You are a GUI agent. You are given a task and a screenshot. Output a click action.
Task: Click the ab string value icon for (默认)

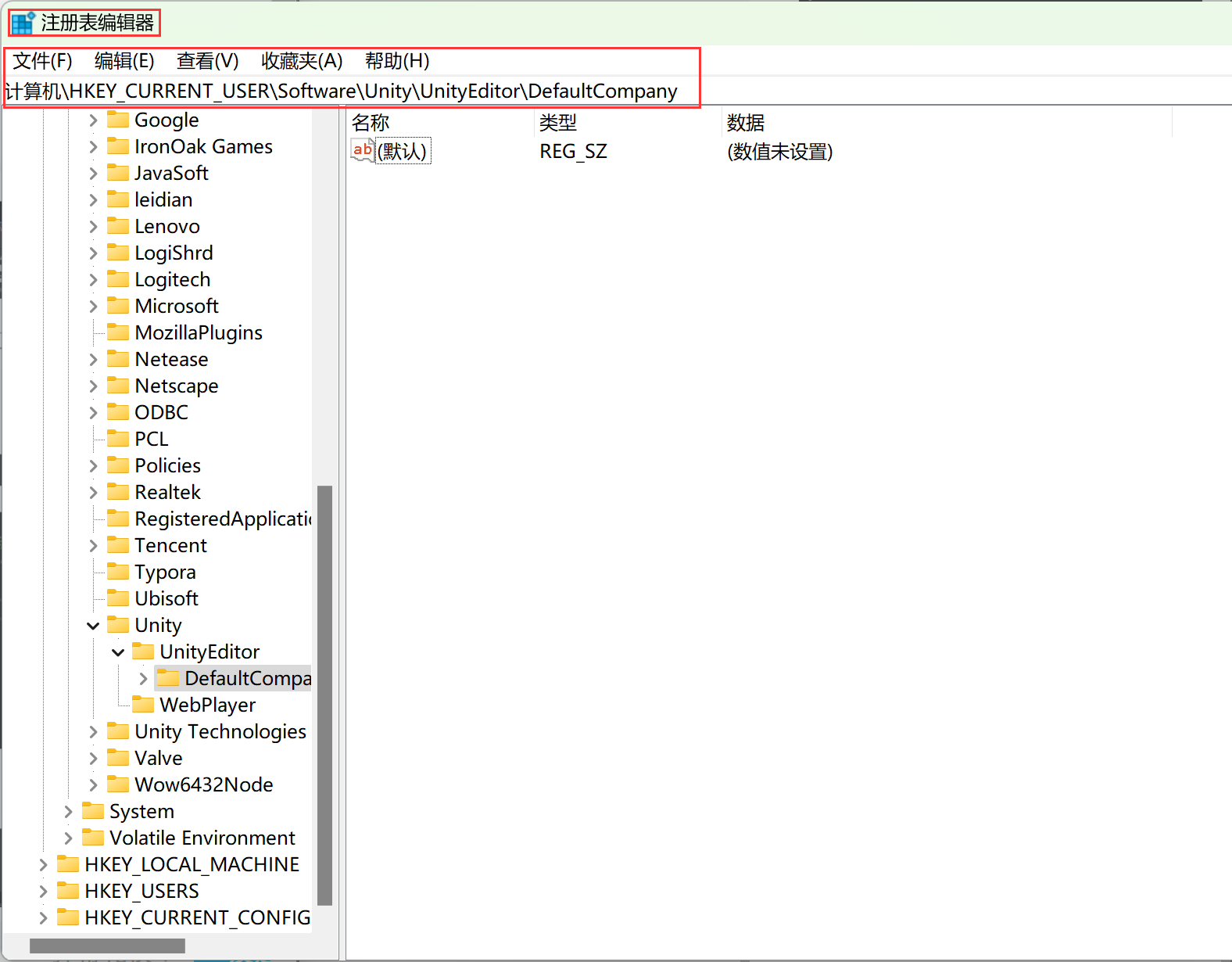(x=363, y=150)
